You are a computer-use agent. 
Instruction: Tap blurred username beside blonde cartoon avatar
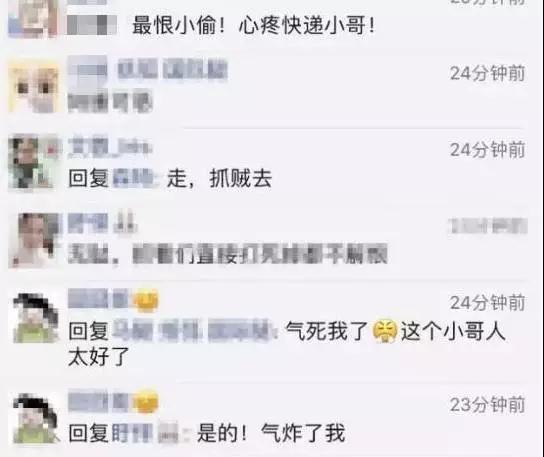tap(147, 70)
